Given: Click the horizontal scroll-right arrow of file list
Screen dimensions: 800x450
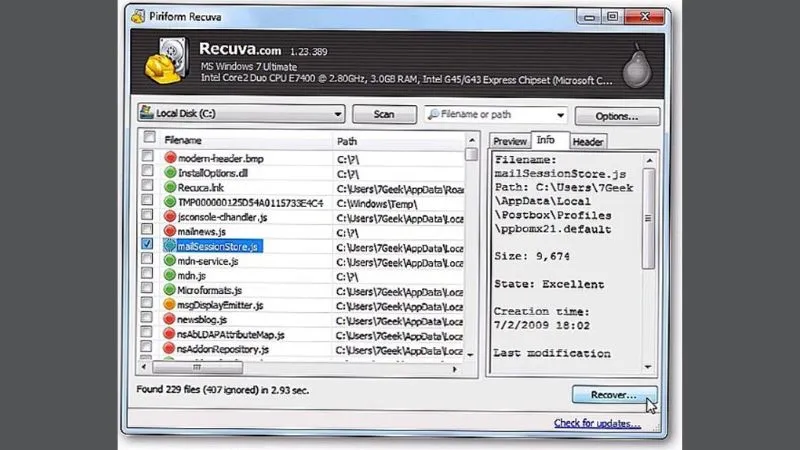Looking at the screenshot, I should pyautogui.click(x=455, y=369).
